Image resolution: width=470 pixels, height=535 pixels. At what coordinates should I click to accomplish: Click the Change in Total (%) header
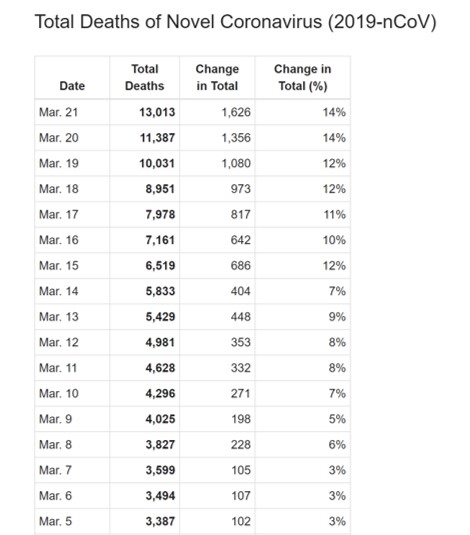click(x=302, y=77)
